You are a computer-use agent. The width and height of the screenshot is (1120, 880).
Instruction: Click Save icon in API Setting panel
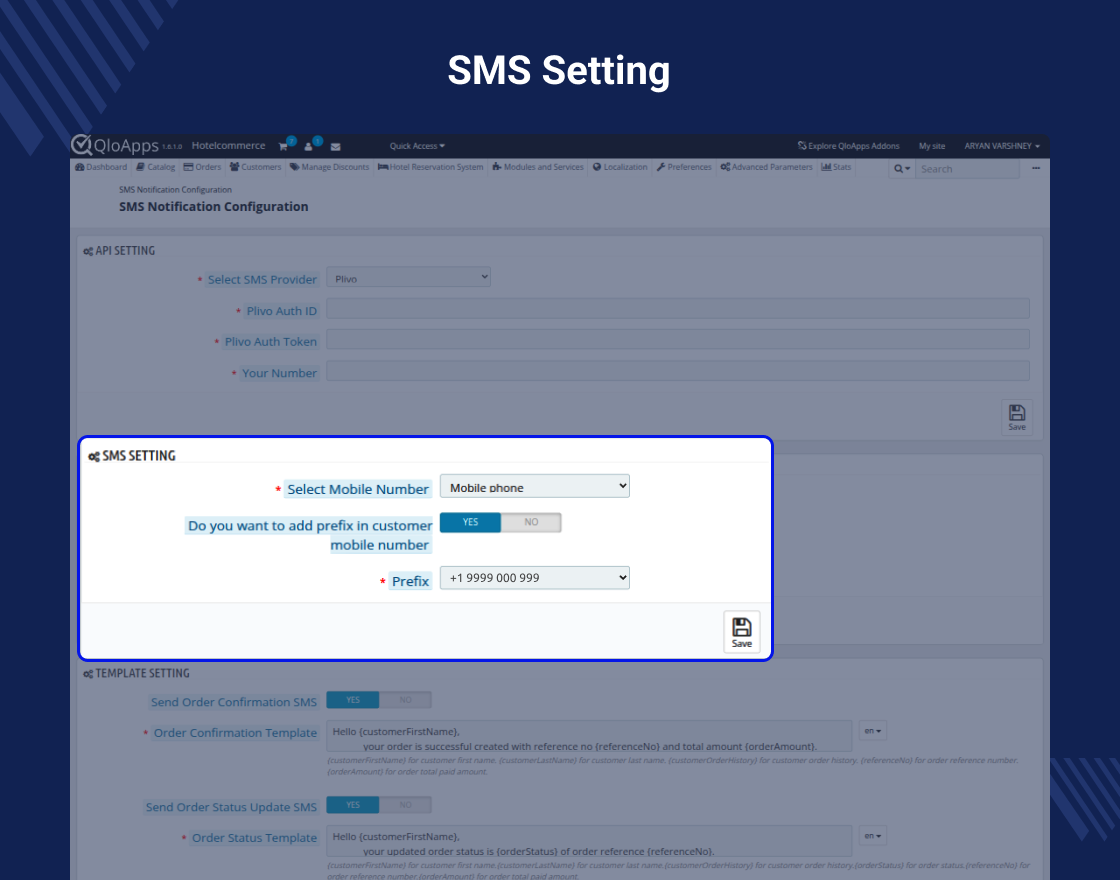coord(1016,417)
